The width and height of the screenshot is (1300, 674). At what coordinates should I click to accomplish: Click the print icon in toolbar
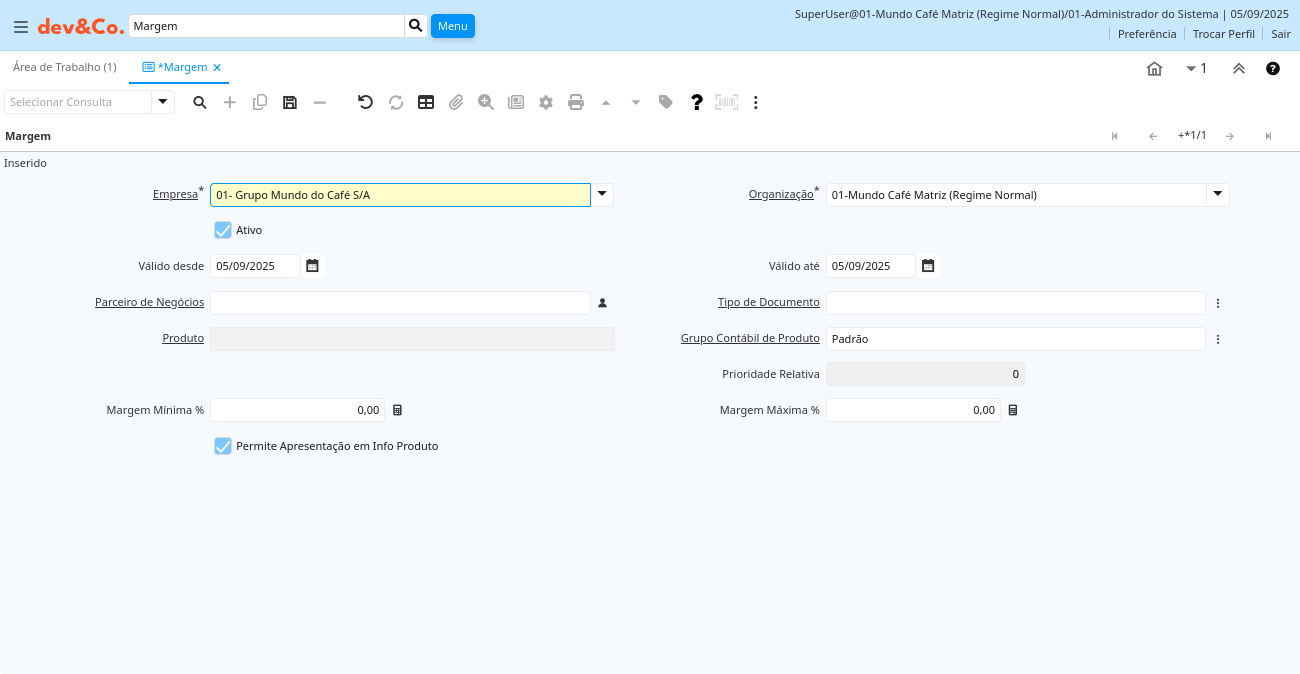[x=576, y=102]
